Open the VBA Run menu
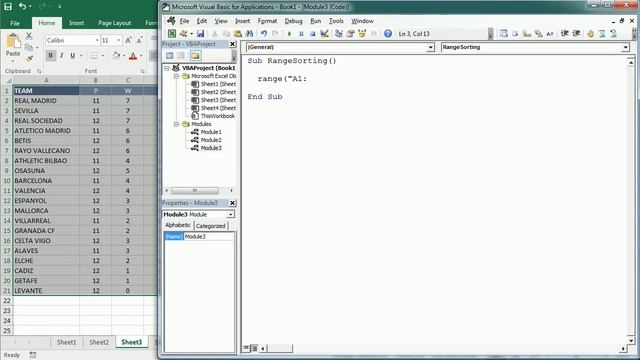 [x=316, y=21]
